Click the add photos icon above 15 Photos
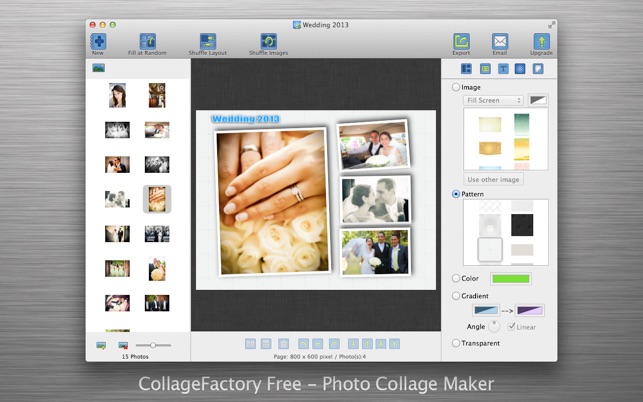This screenshot has height=402, width=643. point(101,345)
